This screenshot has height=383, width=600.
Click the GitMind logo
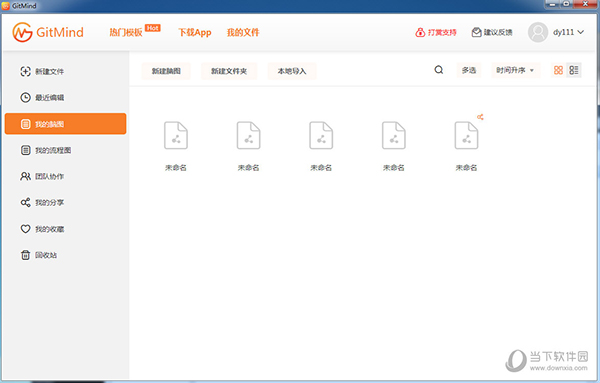[48, 32]
